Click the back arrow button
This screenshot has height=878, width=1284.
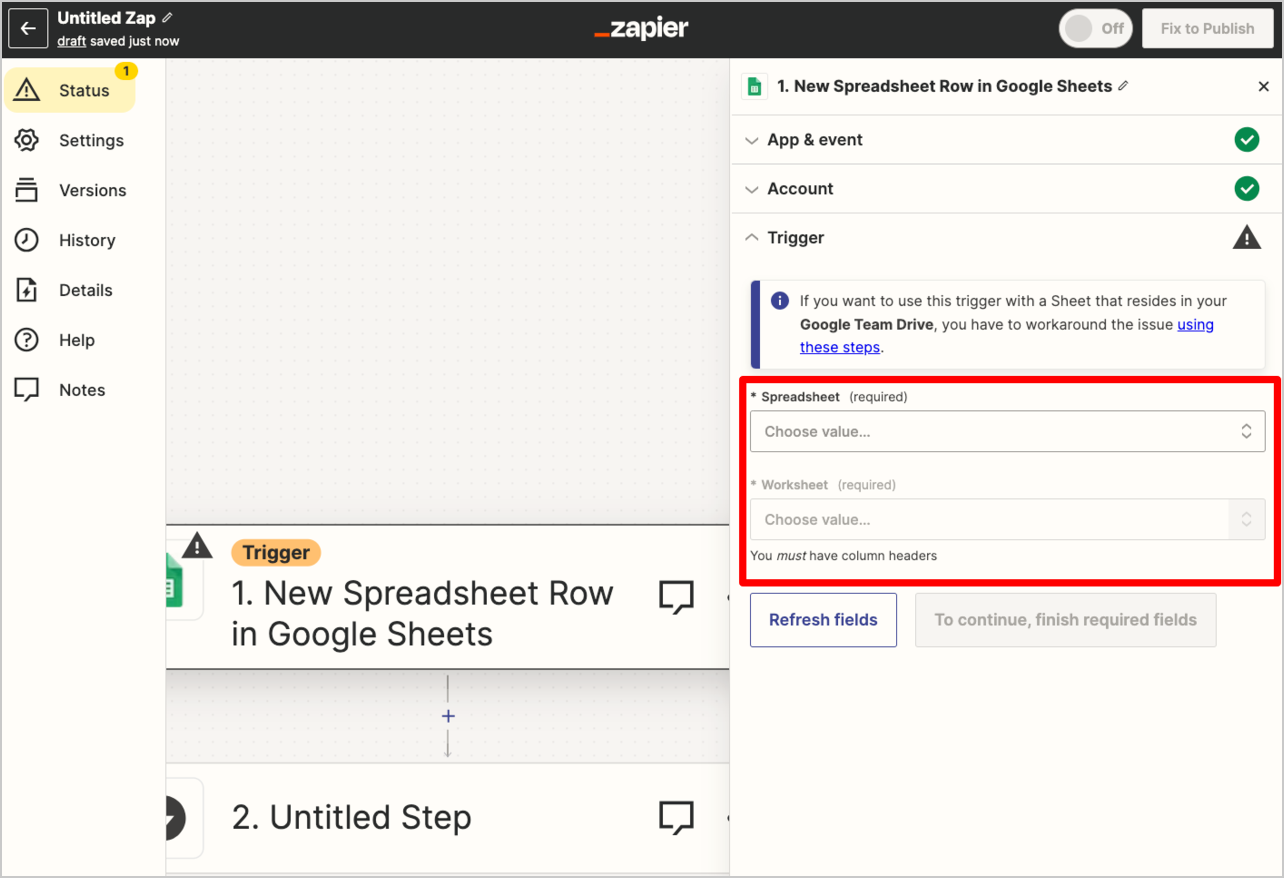tap(28, 29)
